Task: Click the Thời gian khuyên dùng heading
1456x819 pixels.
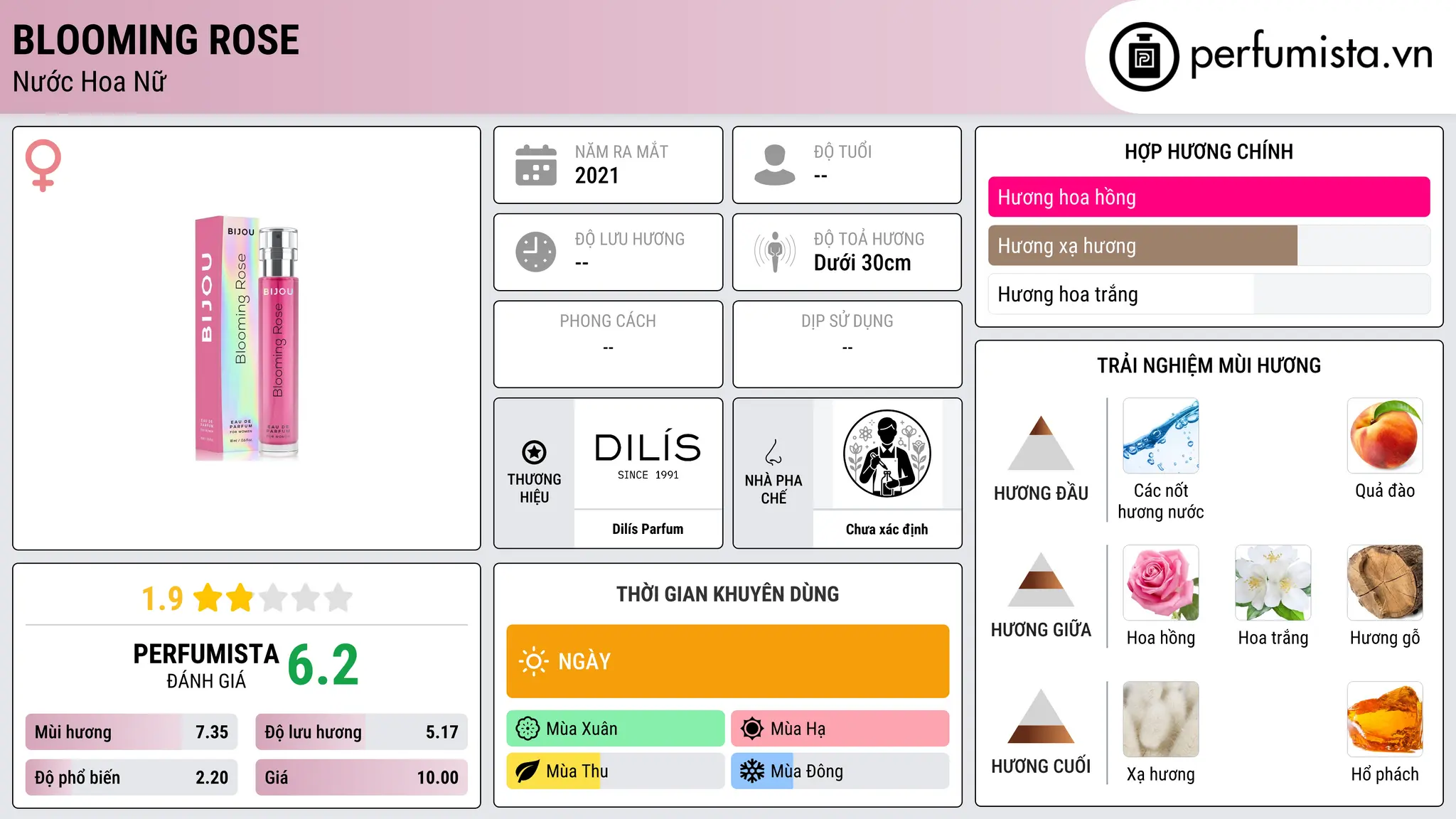Action: (727, 594)
